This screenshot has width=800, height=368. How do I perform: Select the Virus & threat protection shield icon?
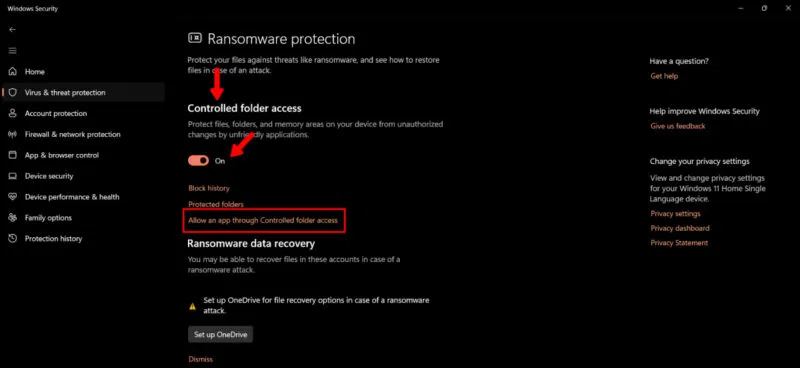coord(13,92)
